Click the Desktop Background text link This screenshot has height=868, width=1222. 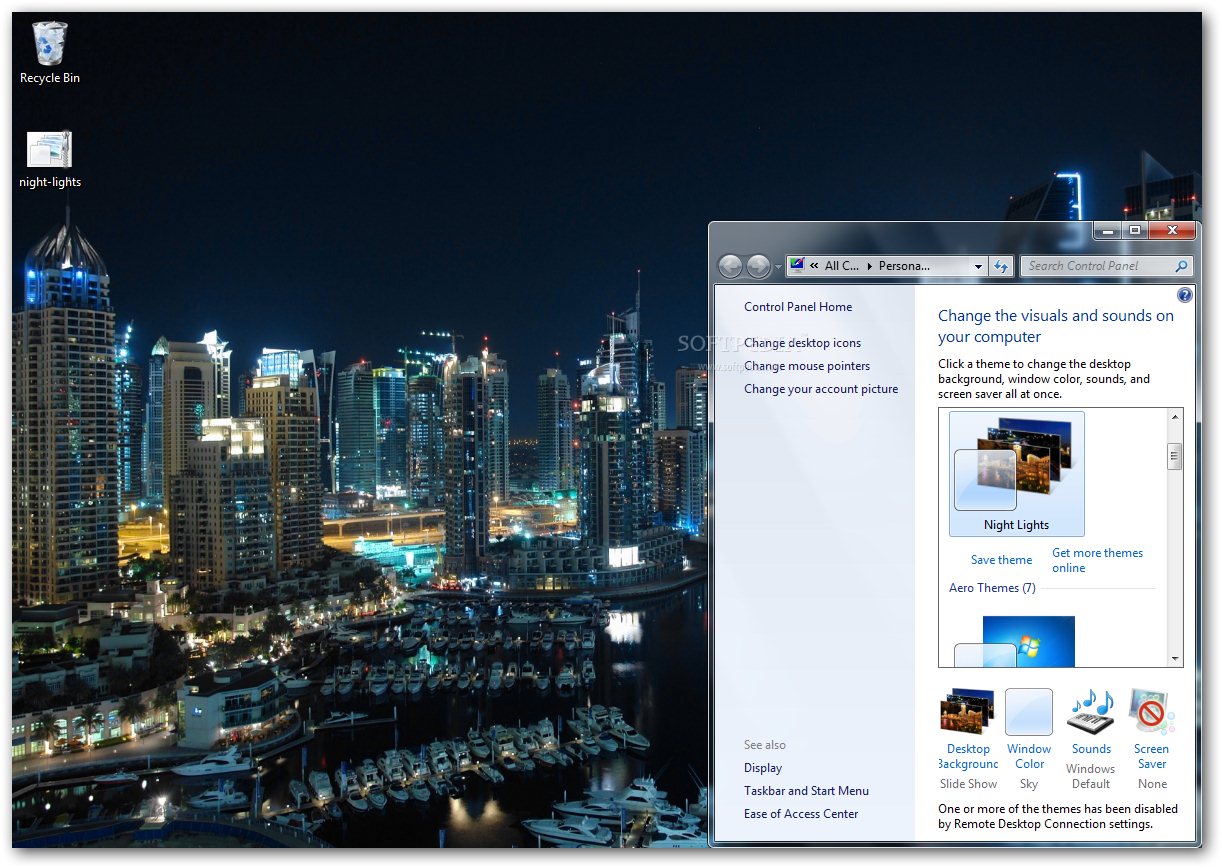coord(968,756)
